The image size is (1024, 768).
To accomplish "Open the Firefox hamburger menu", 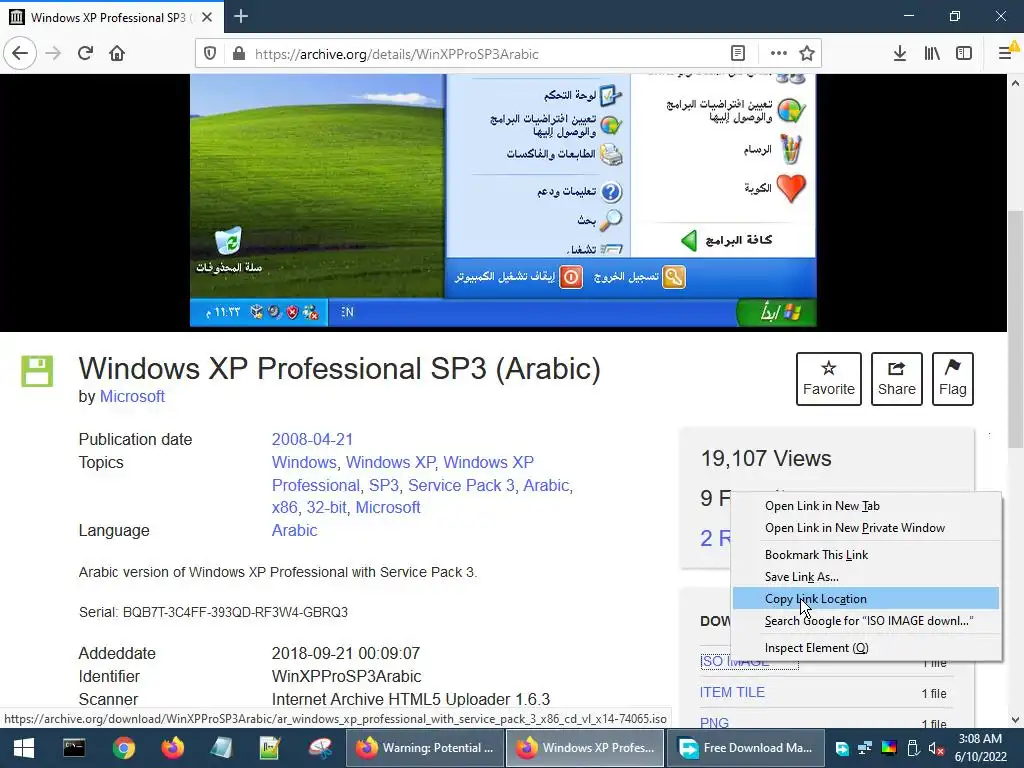I will [x=1006, y=54].
